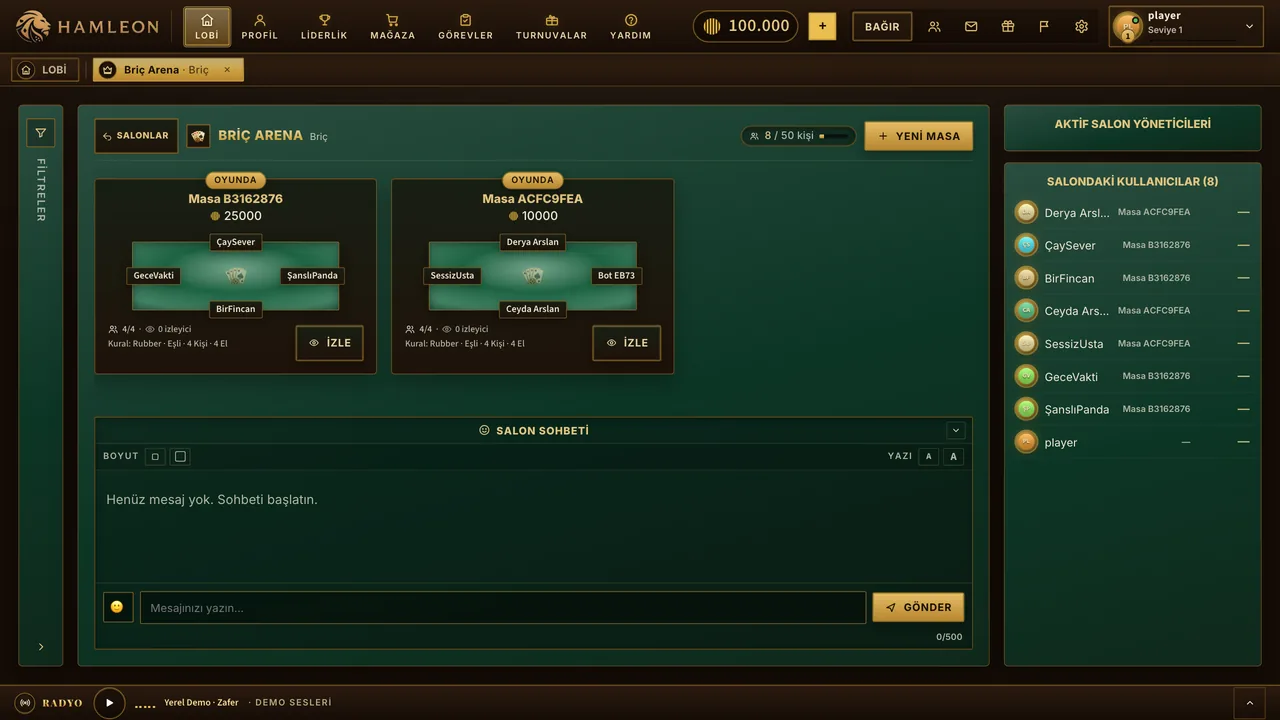Open the settings gear icon
The width and height of the screenshot is (1280, 720).
point(1081,27)
